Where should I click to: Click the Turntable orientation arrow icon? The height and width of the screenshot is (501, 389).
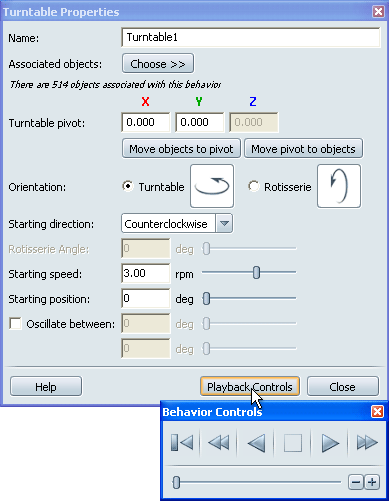(x=212, y=186)
